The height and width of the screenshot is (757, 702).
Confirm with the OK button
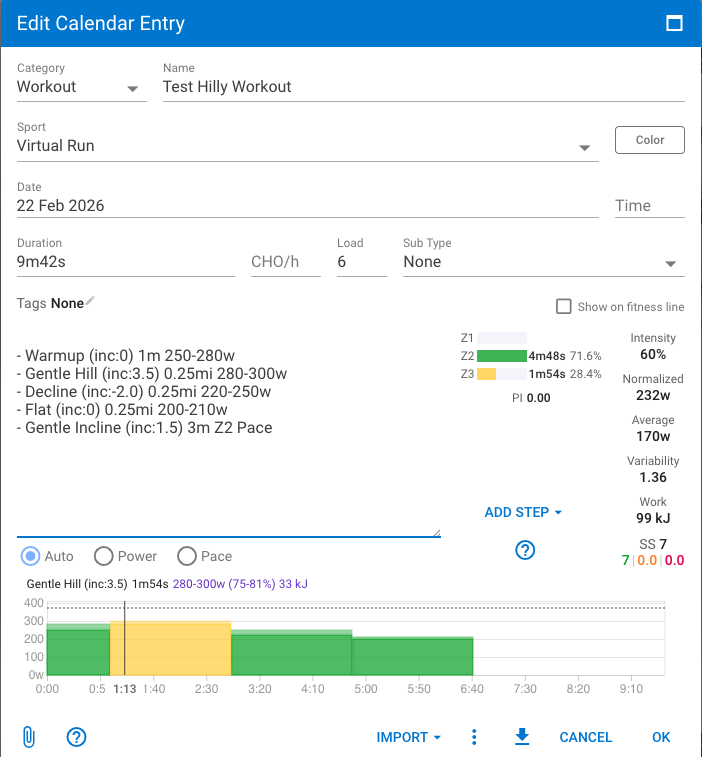tap(661, 737)
